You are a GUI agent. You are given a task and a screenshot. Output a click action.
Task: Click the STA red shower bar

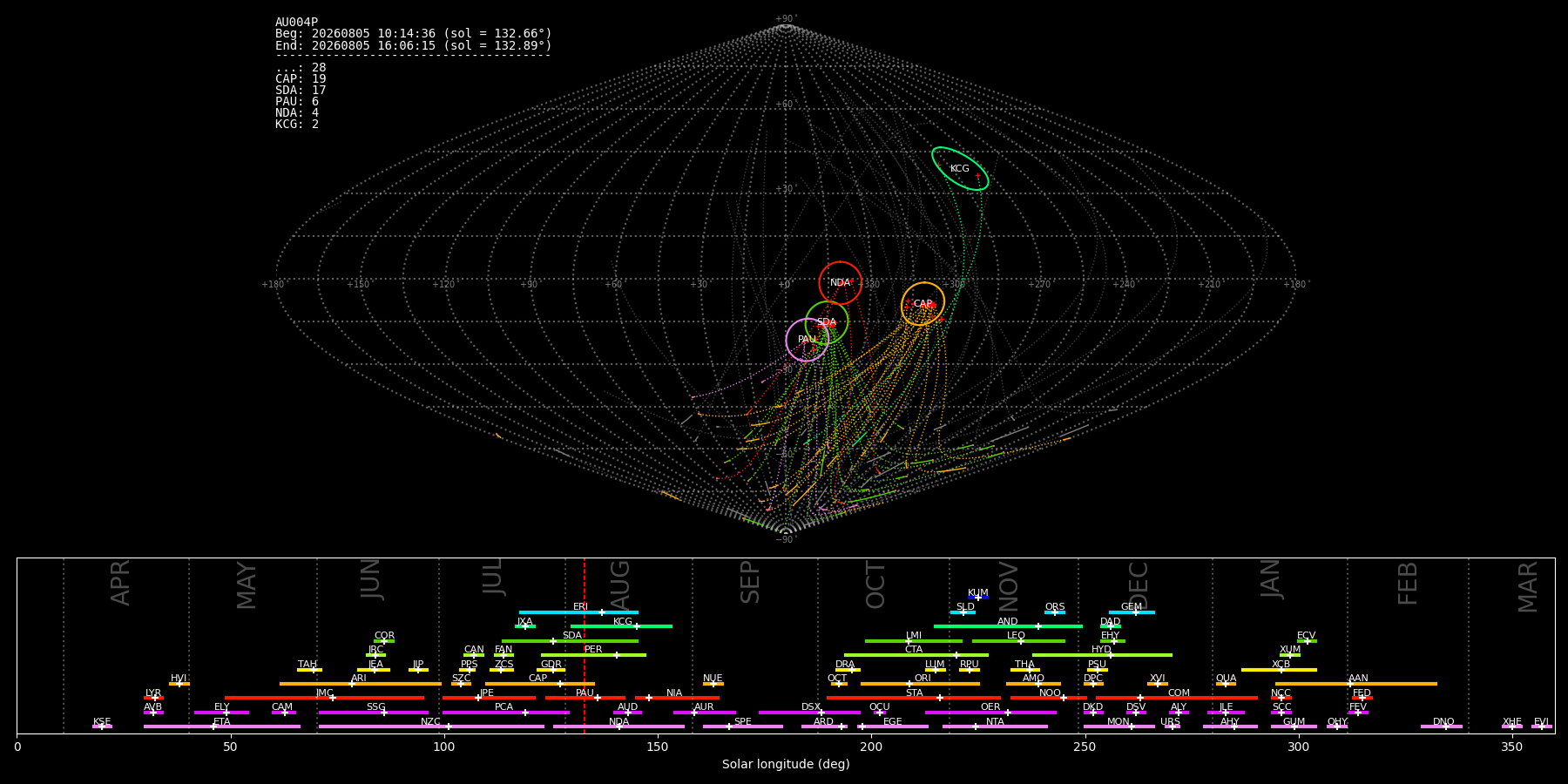[914, 698]
